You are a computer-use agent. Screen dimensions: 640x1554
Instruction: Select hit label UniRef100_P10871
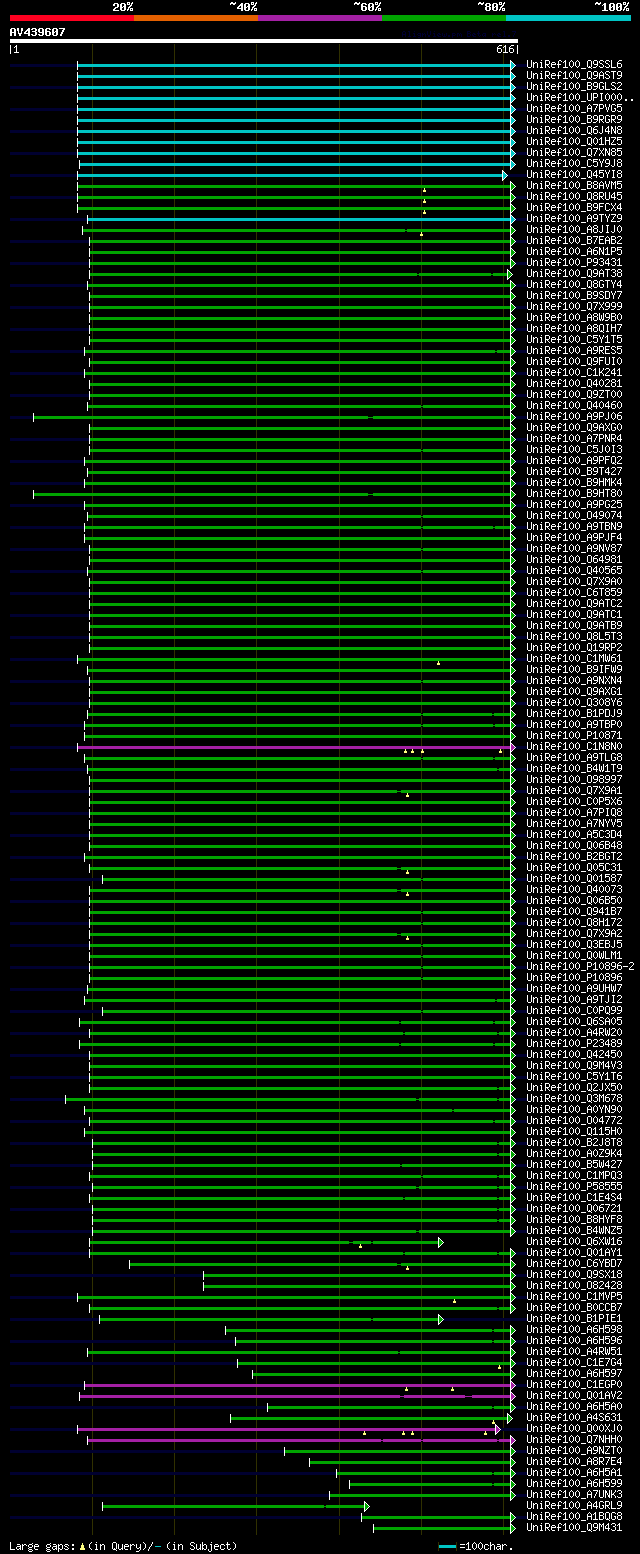(x=574, y=736)
